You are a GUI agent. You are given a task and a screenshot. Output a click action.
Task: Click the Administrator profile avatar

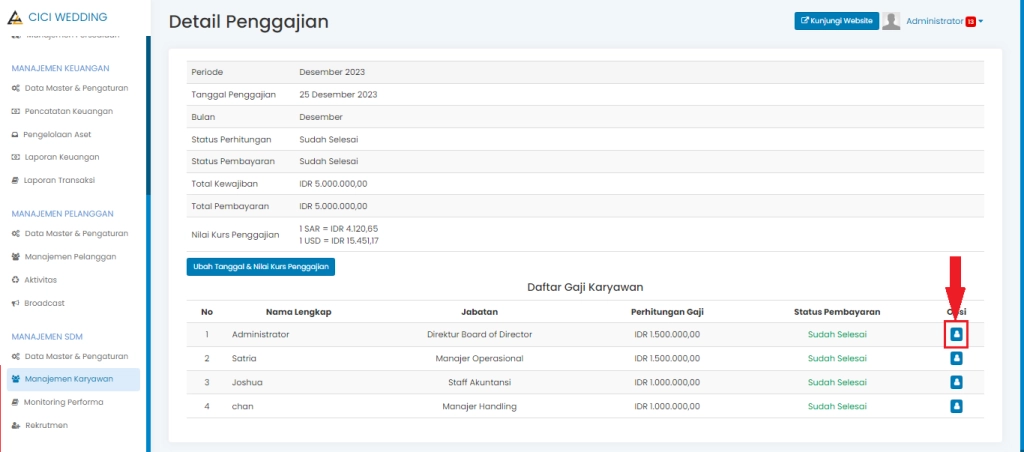tap(891, 21)
